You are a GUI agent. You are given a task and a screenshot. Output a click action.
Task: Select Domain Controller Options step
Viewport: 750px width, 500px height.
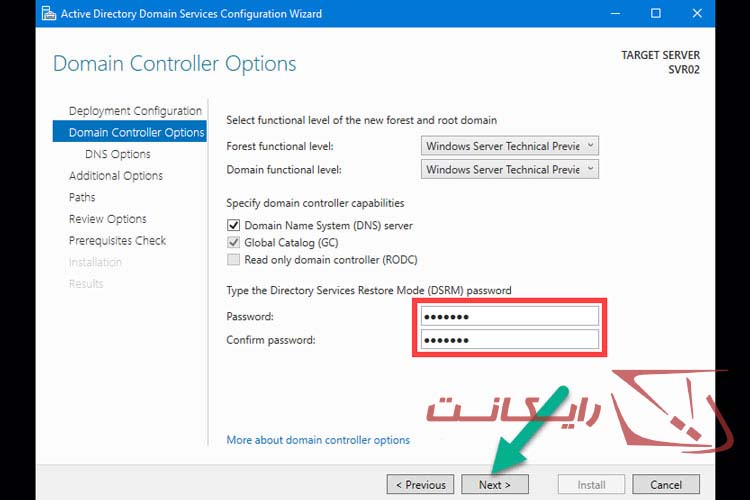136,132
